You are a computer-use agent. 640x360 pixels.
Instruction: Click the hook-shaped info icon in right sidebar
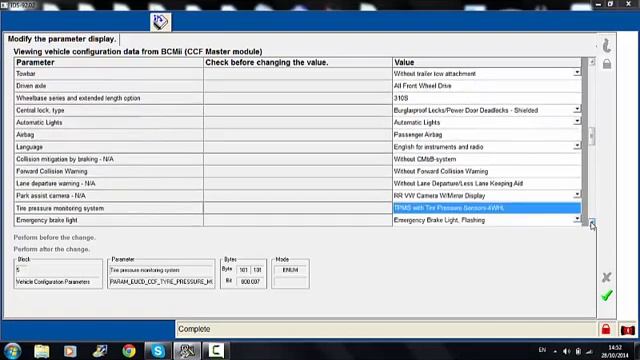click(x=607, y=45)
